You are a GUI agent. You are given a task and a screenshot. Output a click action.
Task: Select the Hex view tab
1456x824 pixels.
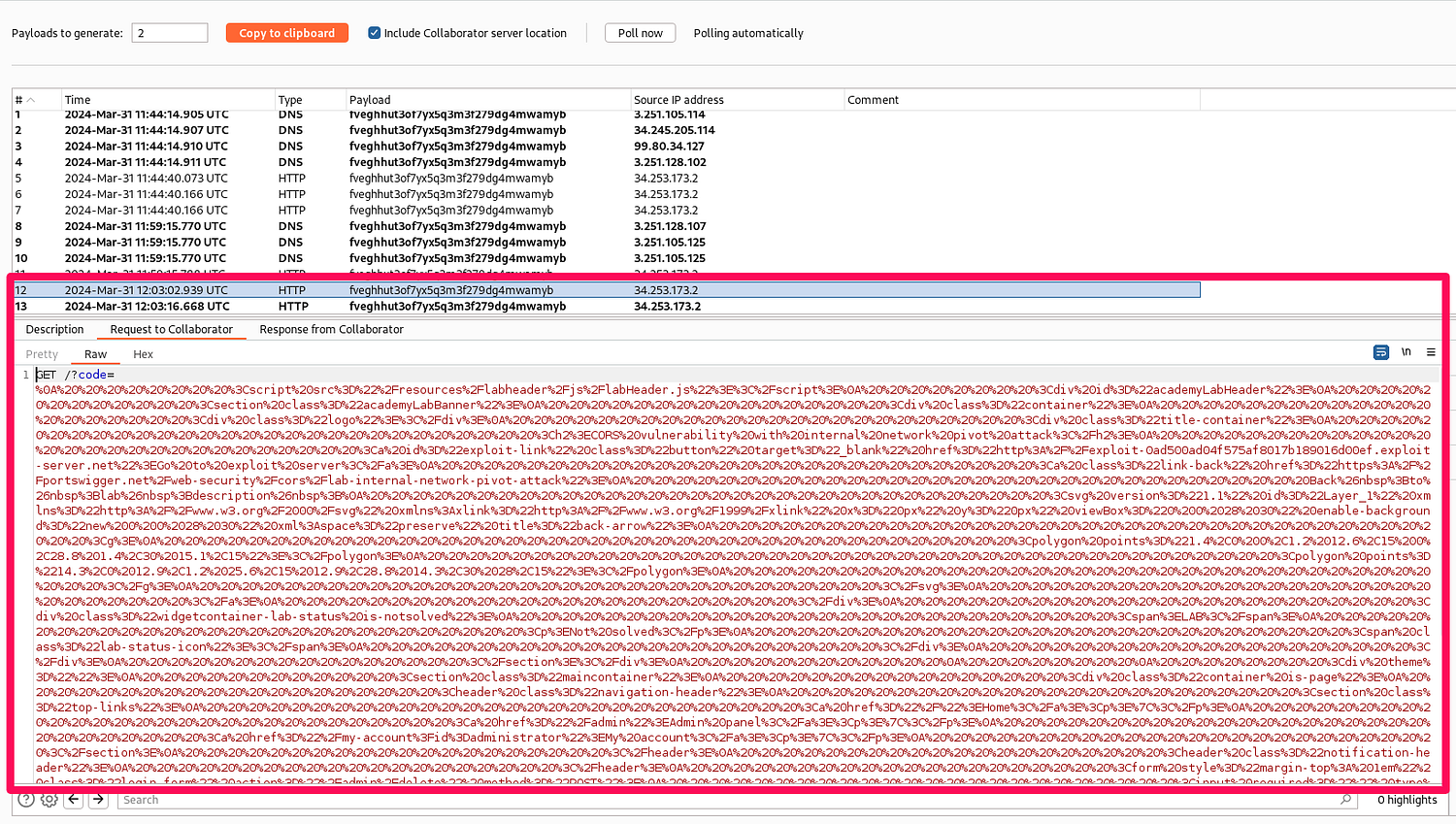(143, 354)
